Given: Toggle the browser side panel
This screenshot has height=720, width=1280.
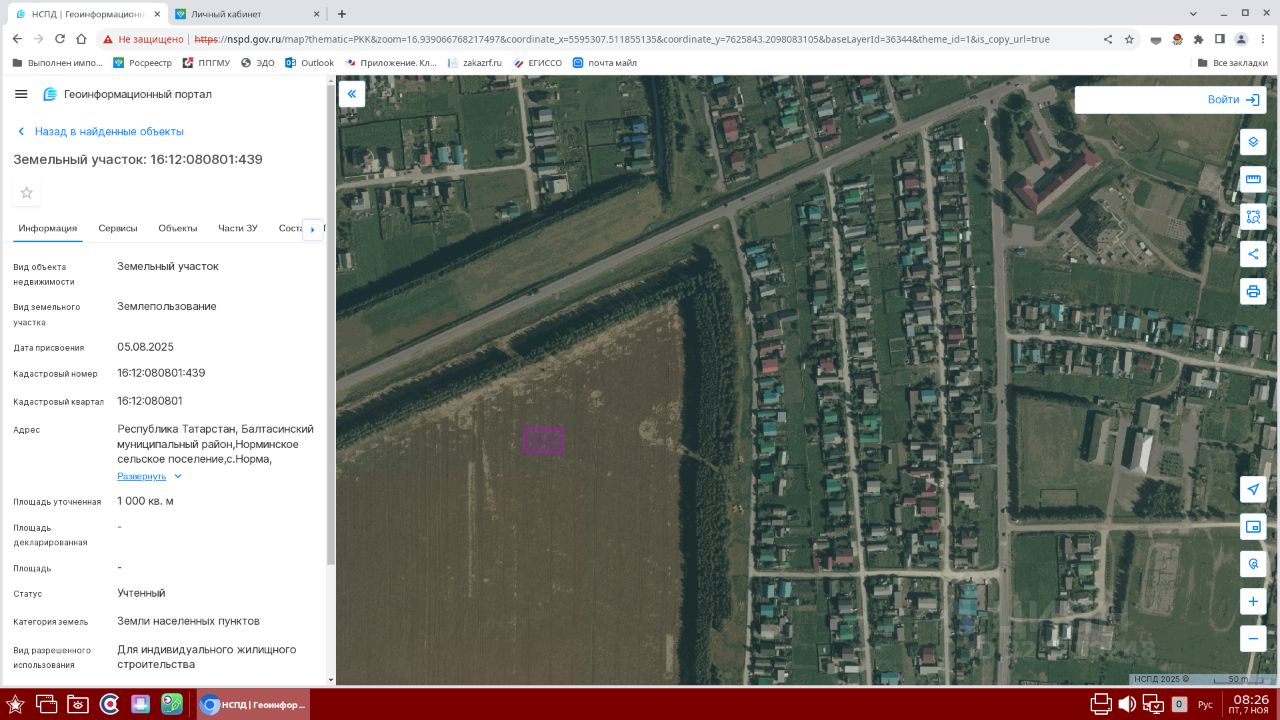Looking at the screenshot, I should coord(1219,39).
